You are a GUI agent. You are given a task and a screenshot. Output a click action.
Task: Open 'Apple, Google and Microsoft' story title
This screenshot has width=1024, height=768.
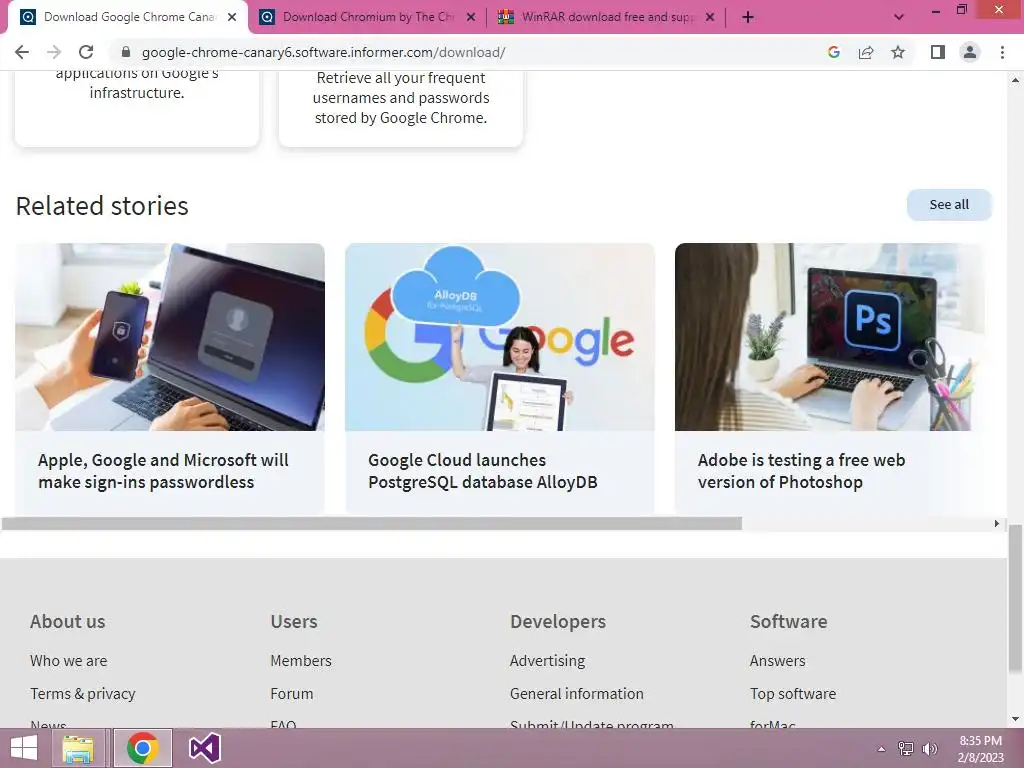(163, 471)
